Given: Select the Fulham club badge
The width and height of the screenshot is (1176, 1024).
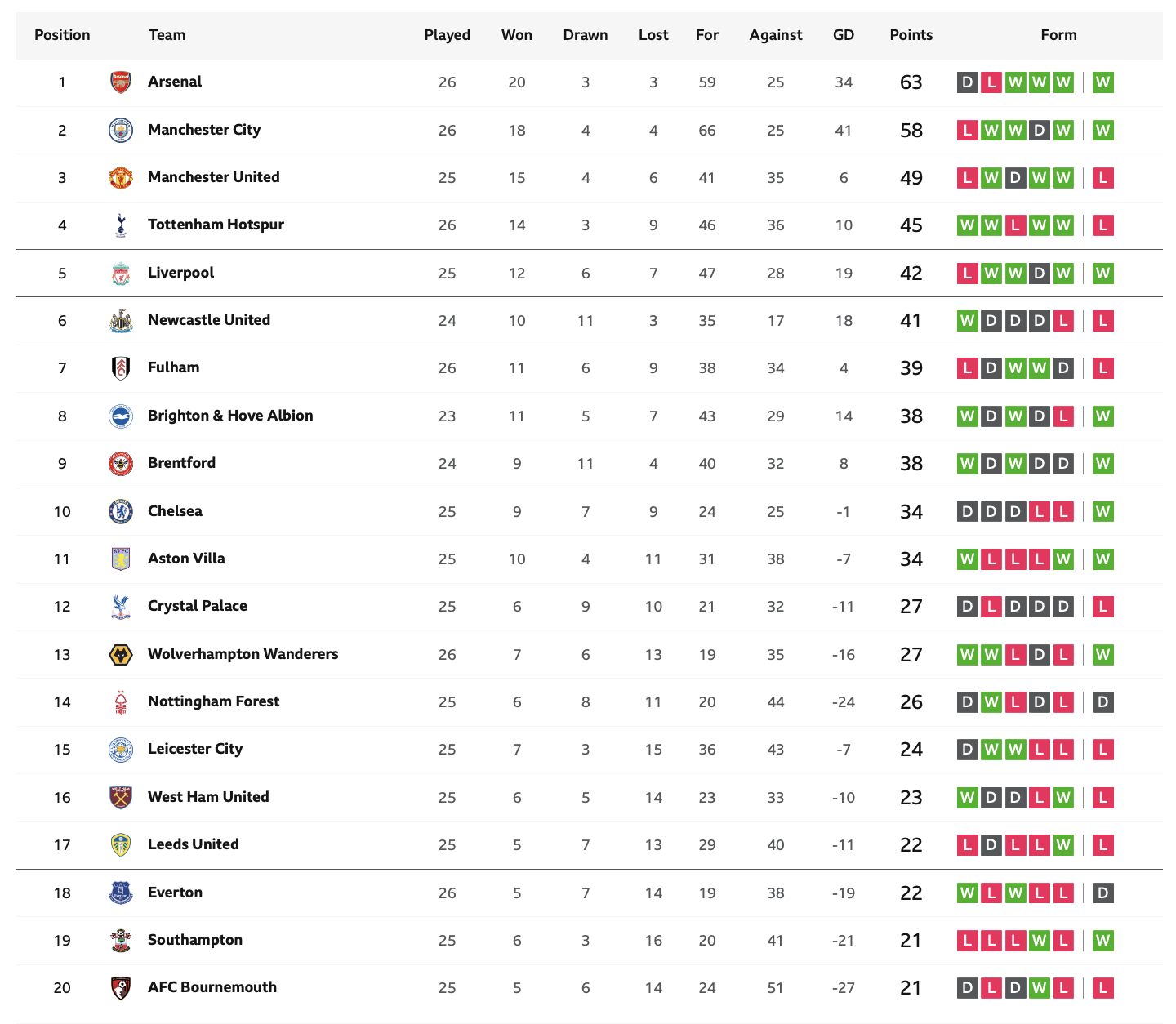Looking at the screenshot, I should tap(121, 368).
